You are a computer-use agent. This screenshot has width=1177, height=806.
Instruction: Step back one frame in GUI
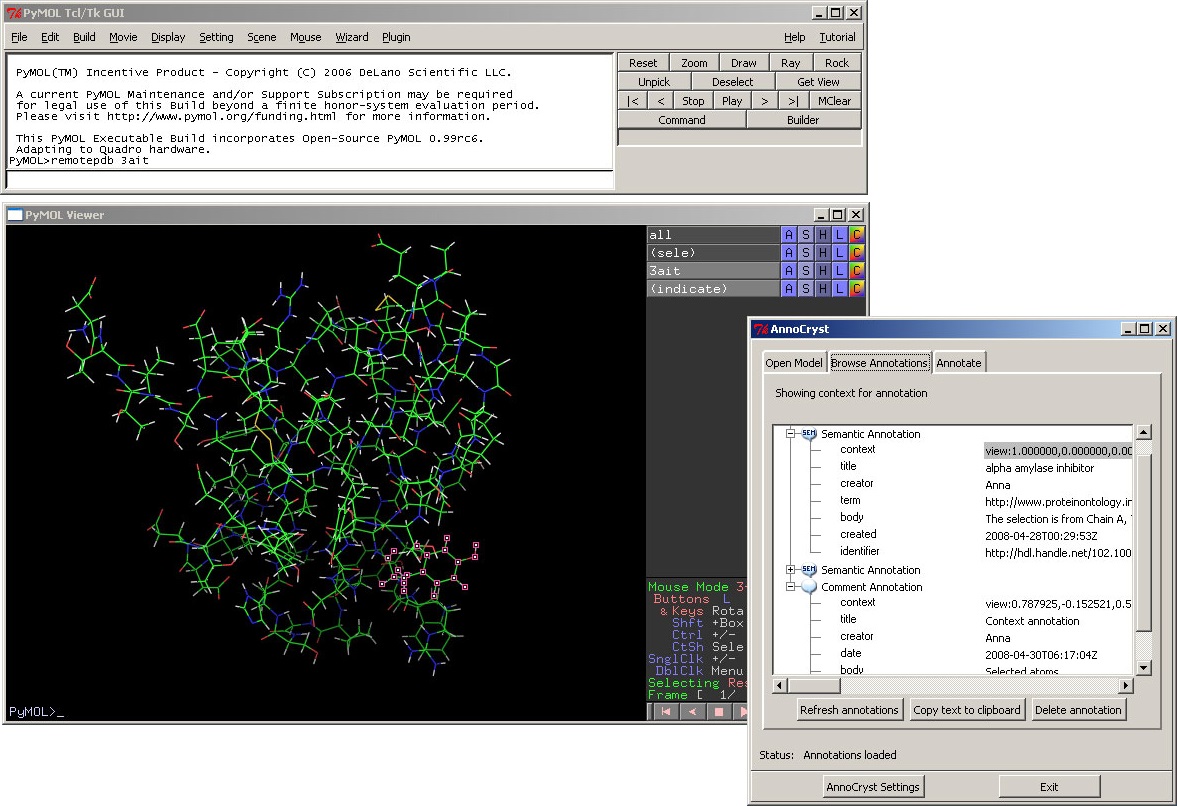point(661,101)
